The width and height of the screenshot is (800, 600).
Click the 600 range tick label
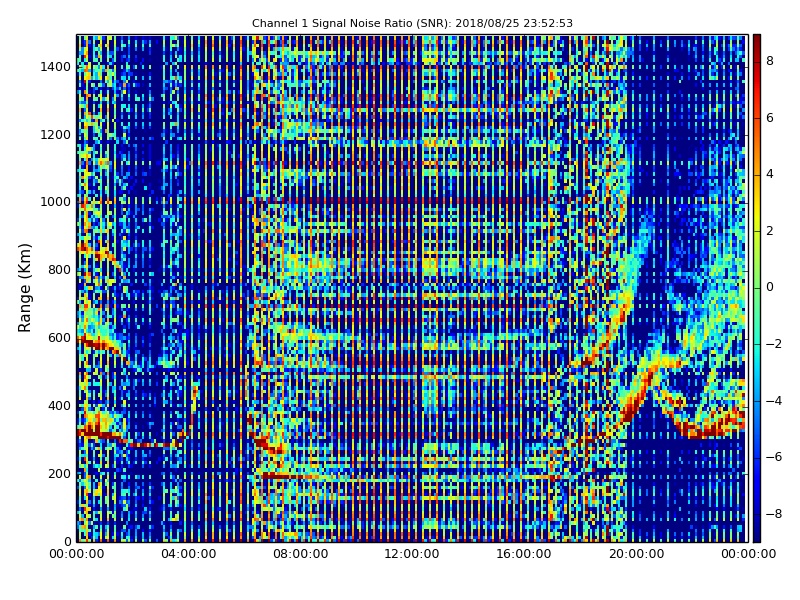pos(59,338)
